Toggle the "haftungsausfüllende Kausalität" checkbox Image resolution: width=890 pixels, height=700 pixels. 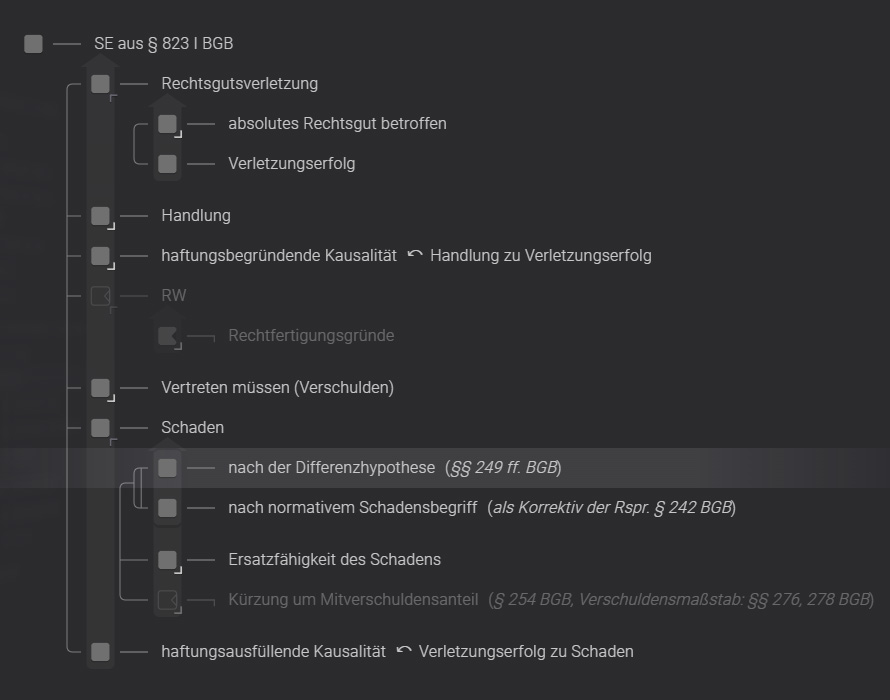[100, 651]
